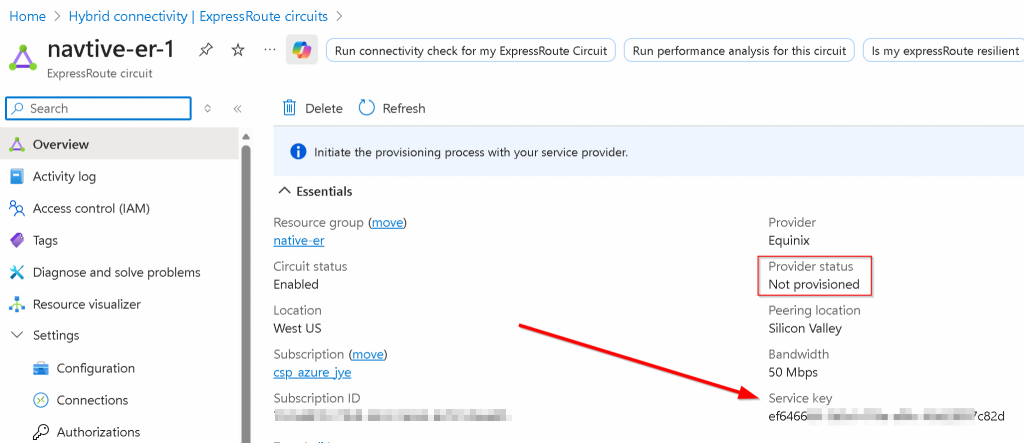
Task: Collapse the Essentials section
Action: [x=285, y=191]
